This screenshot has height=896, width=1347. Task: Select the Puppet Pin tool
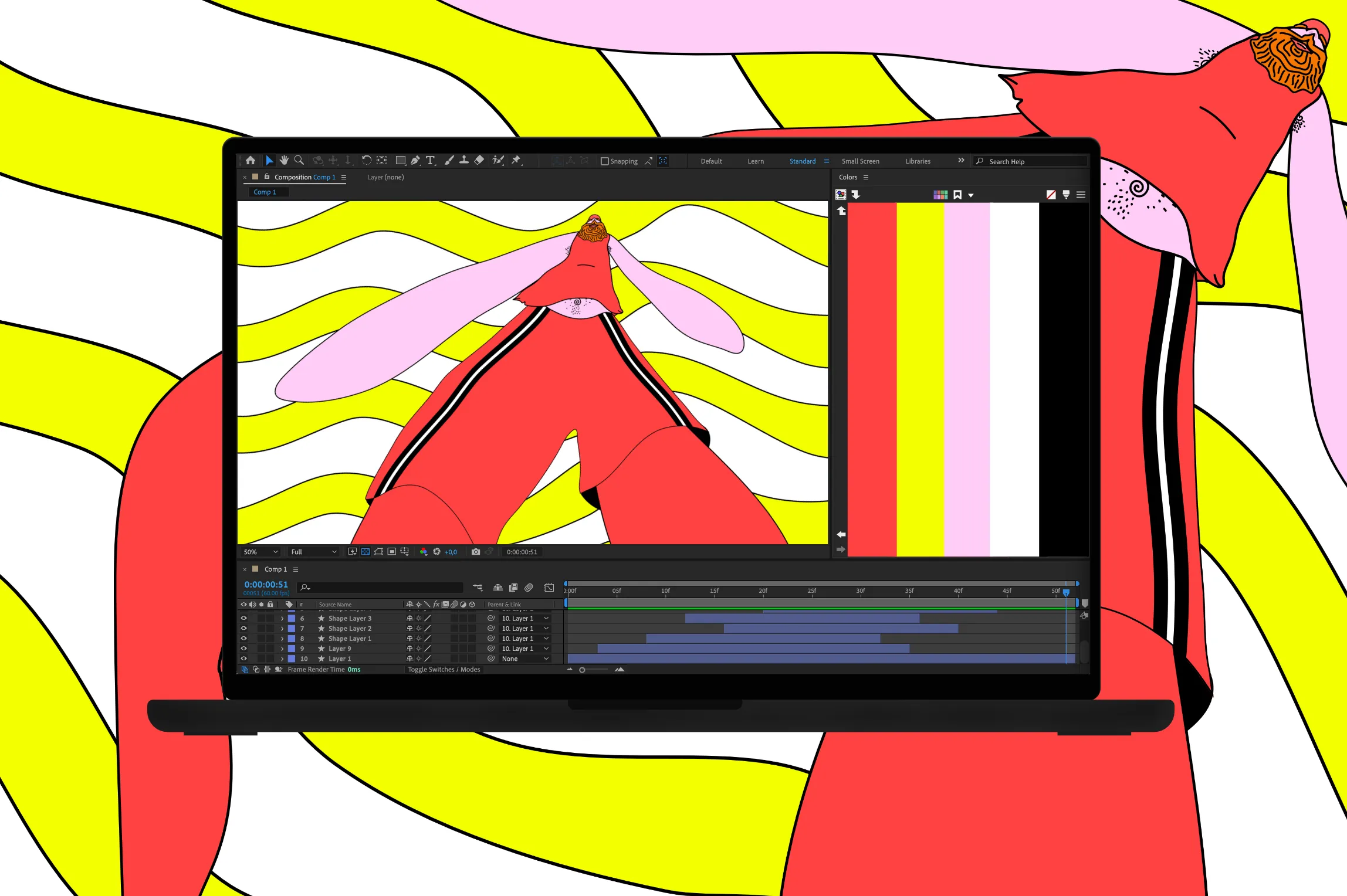(516, 161)
